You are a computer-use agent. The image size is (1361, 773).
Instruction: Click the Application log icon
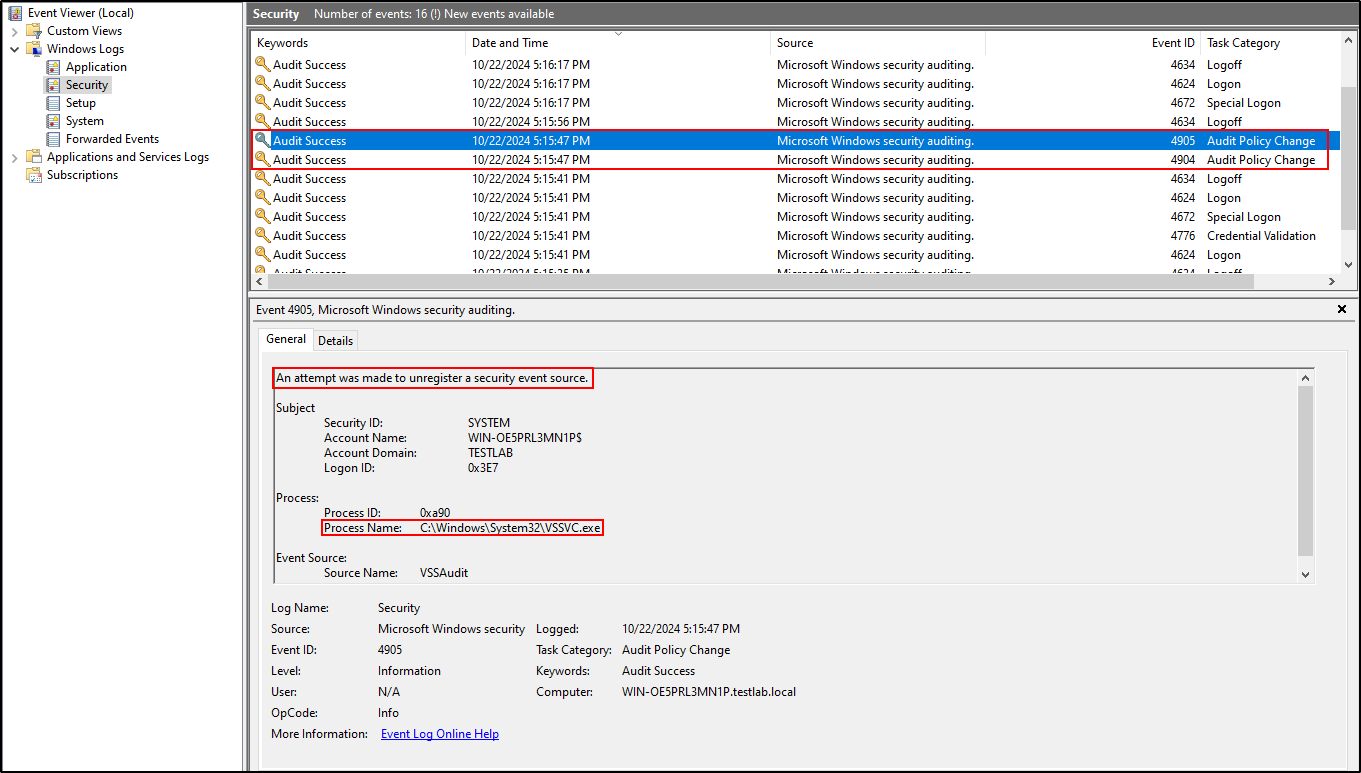53,67
